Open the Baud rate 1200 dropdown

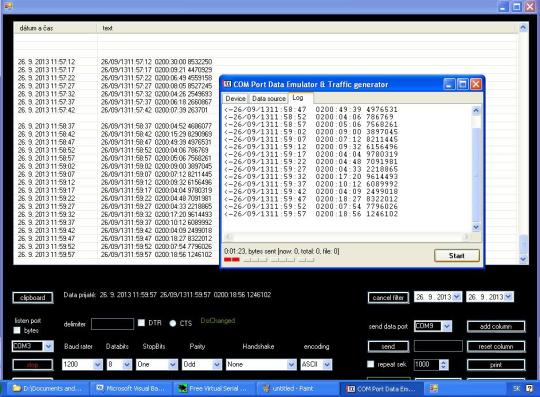98,364
